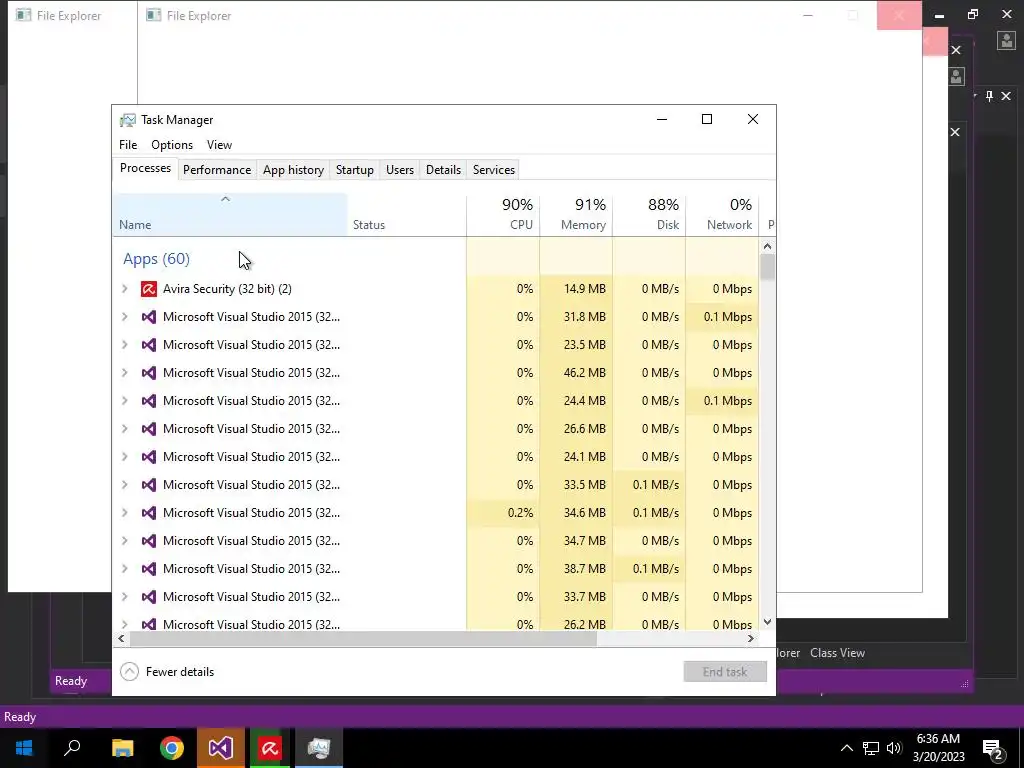Click the "Apps (60)" group heading
Screen dimensions: 1024x768
(x=156, y=259)
